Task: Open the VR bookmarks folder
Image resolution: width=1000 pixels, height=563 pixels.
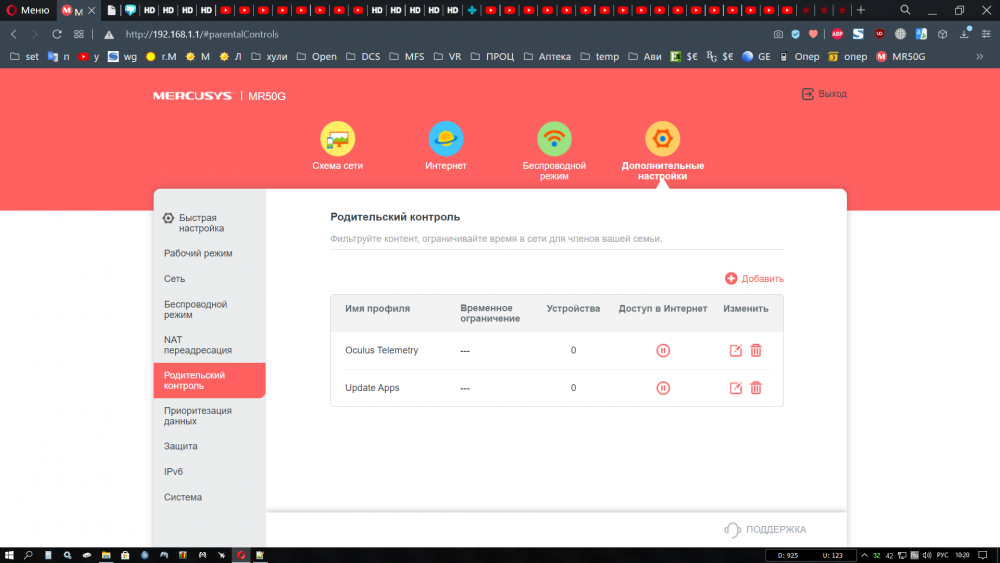Action: (x=447, y=57)
